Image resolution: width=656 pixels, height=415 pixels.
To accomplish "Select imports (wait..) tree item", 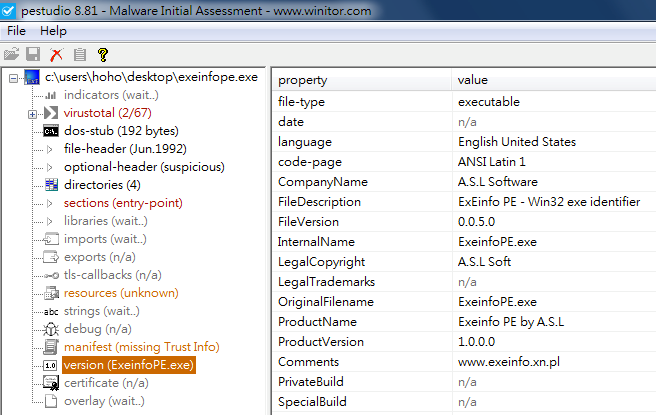I will pyautogui.click(x=105, y=239).
